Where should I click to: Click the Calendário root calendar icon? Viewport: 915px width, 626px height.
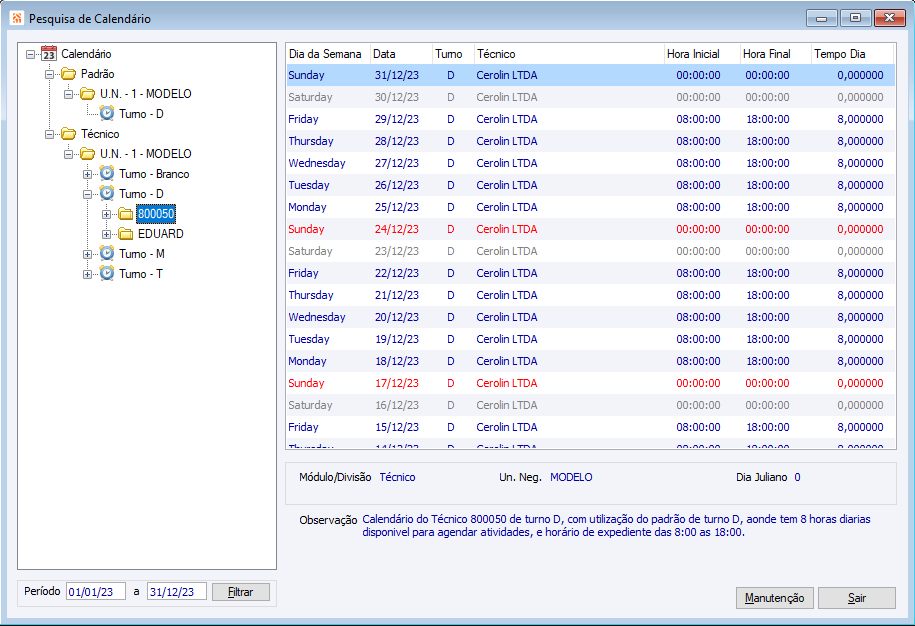point(49,54)
